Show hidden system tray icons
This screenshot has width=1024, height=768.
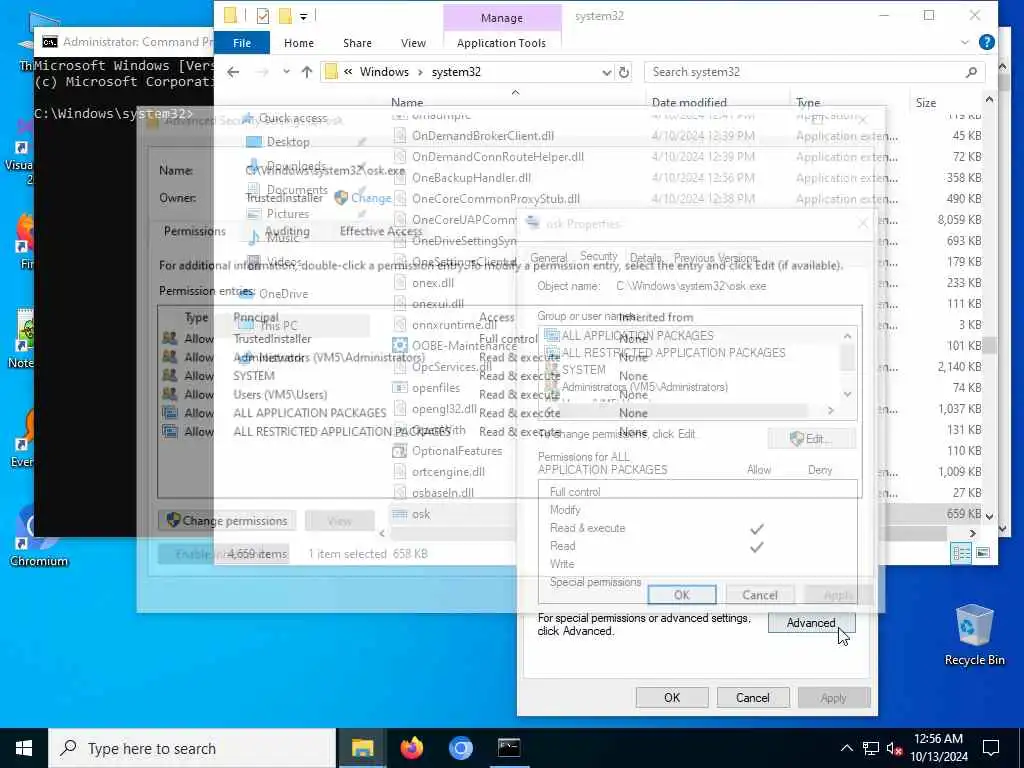[846, 748]
